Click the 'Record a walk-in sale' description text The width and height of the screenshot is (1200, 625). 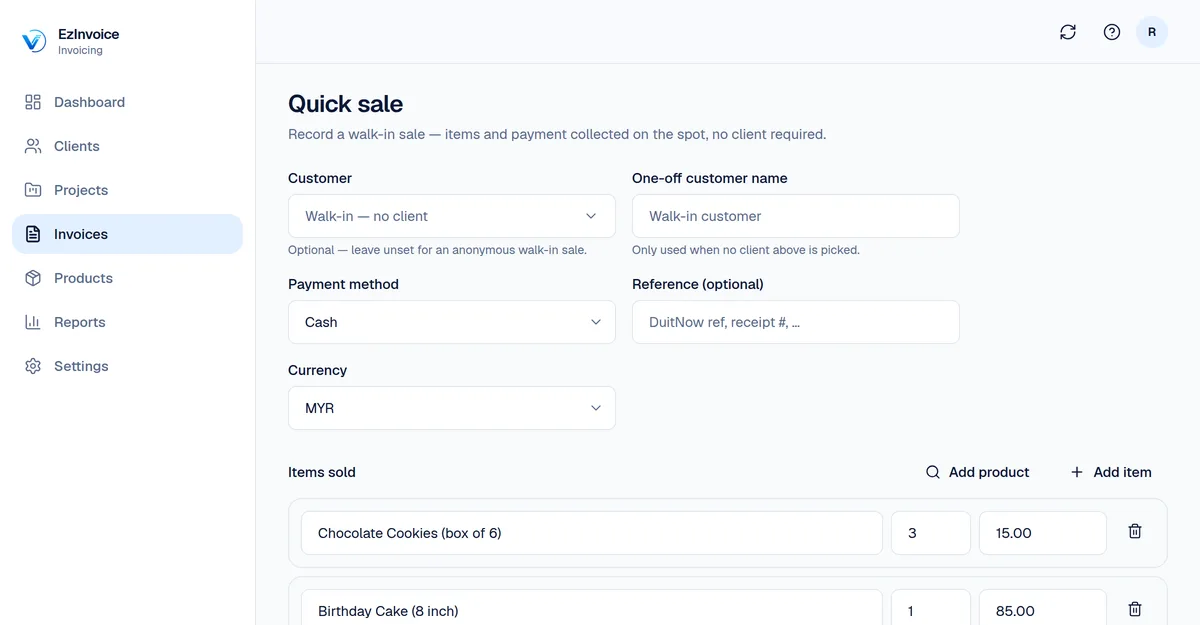[557, 134]
